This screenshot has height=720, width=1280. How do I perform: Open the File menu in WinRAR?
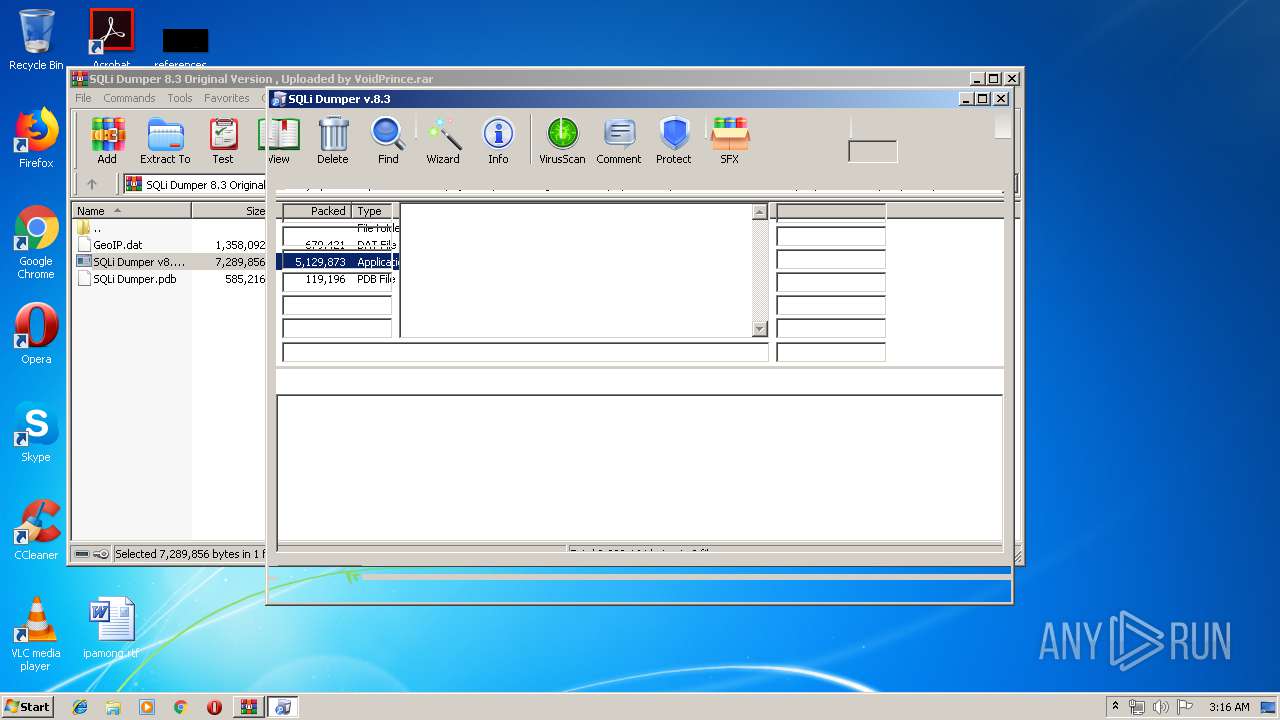pos(83,98)
